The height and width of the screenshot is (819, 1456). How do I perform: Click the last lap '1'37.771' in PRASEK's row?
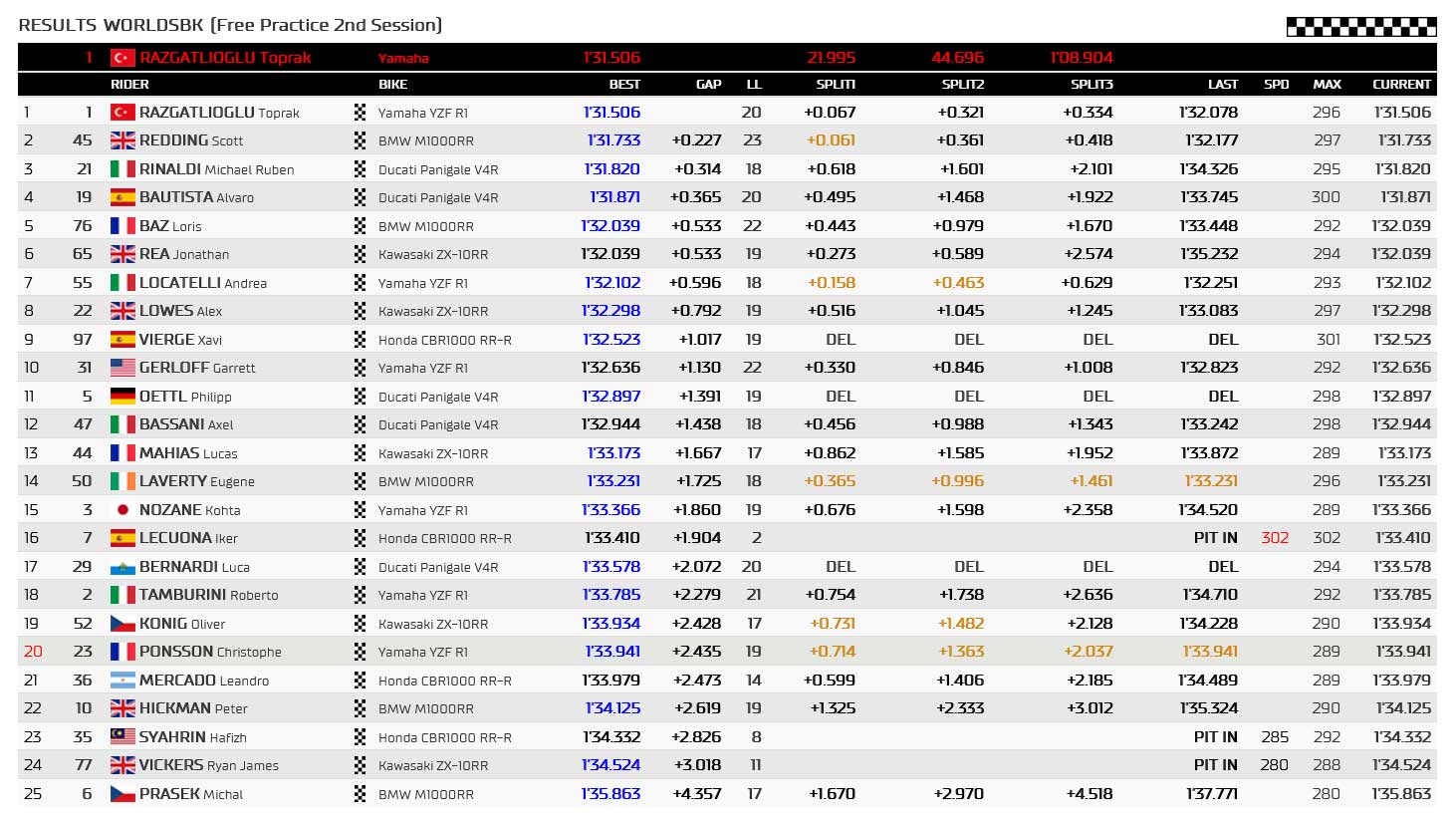tap(1212, 794)
